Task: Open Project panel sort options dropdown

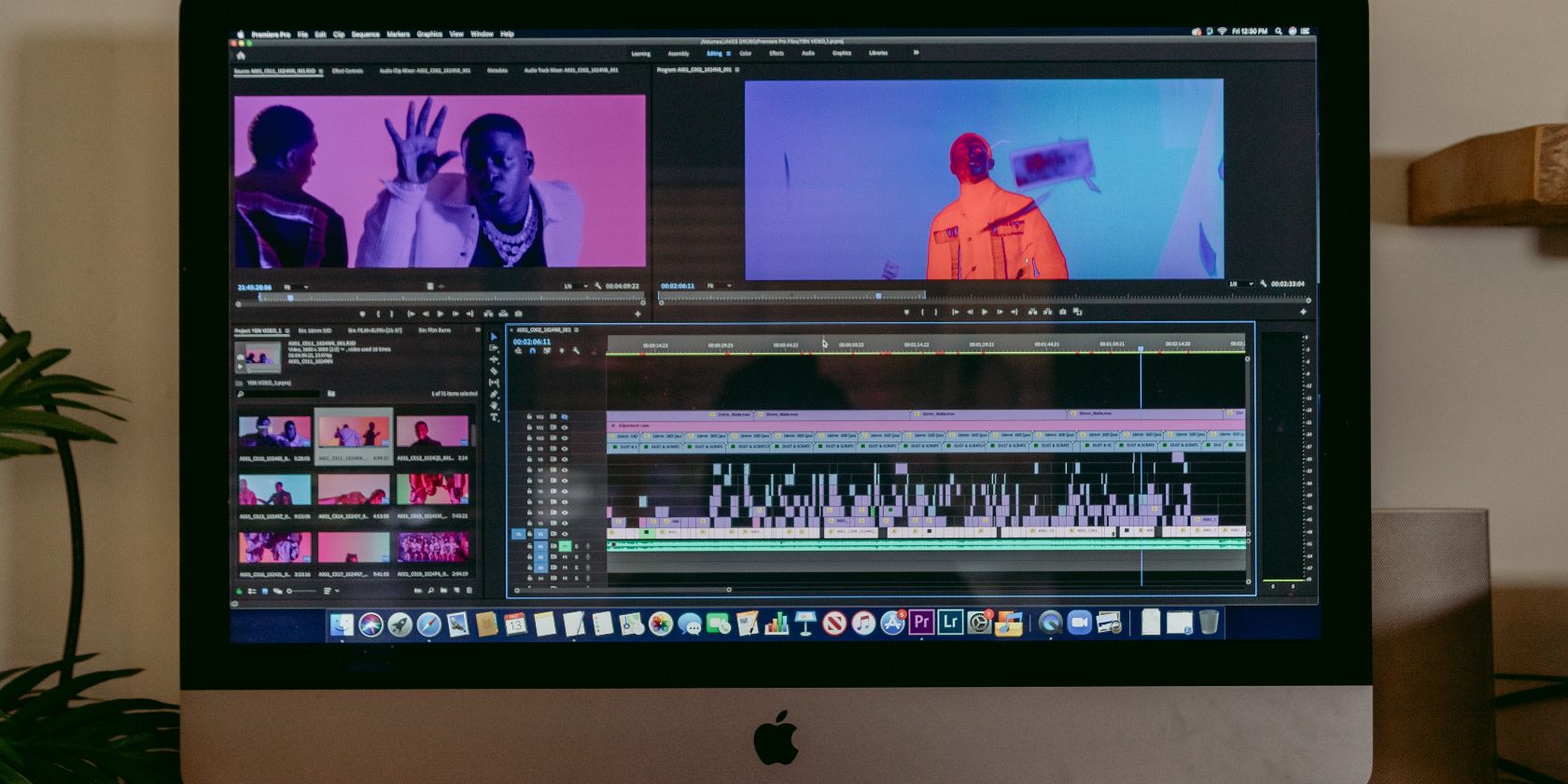Action: tap(329, 591)
